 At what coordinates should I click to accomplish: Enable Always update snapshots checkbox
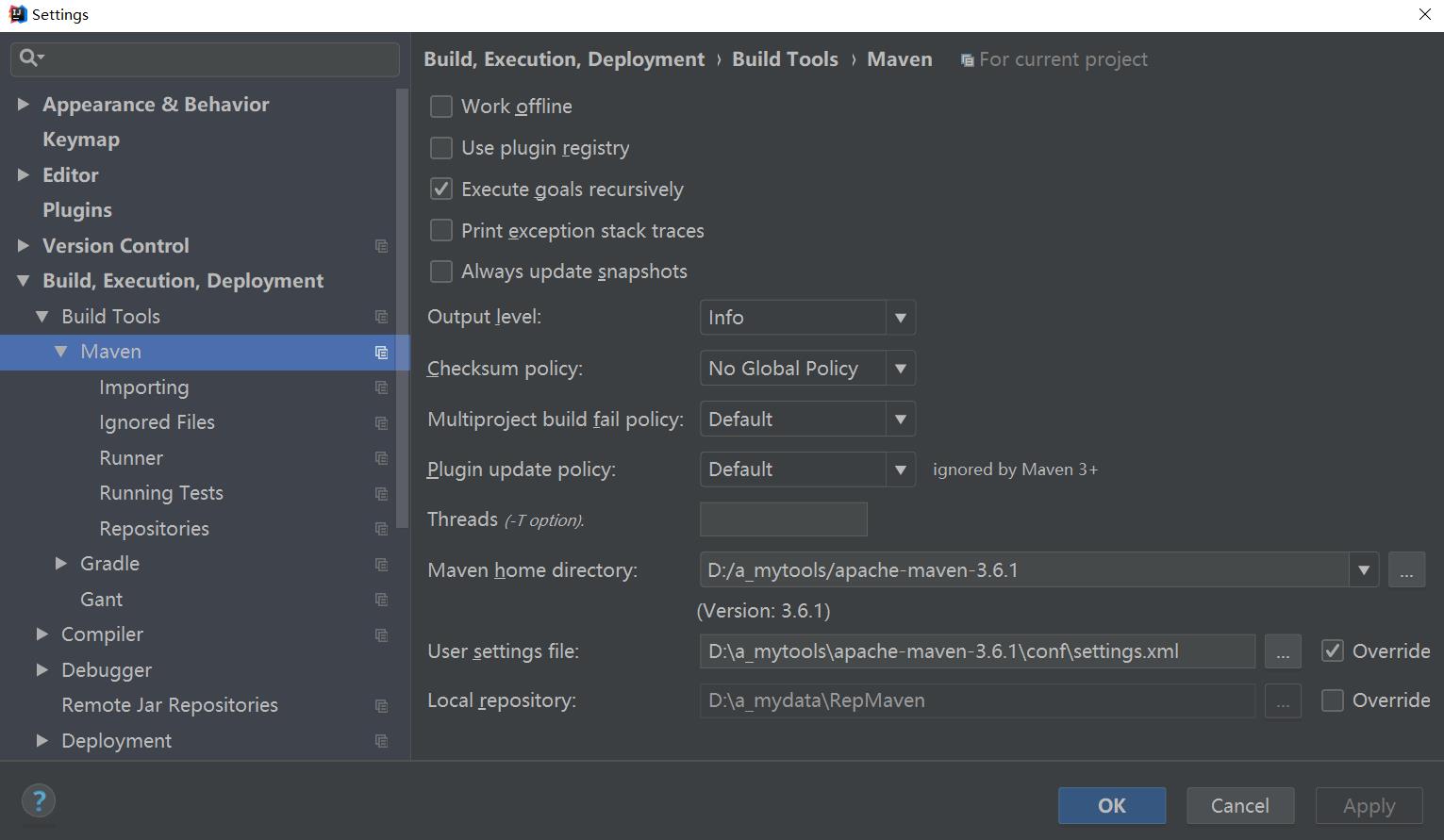tap(440, 272)
